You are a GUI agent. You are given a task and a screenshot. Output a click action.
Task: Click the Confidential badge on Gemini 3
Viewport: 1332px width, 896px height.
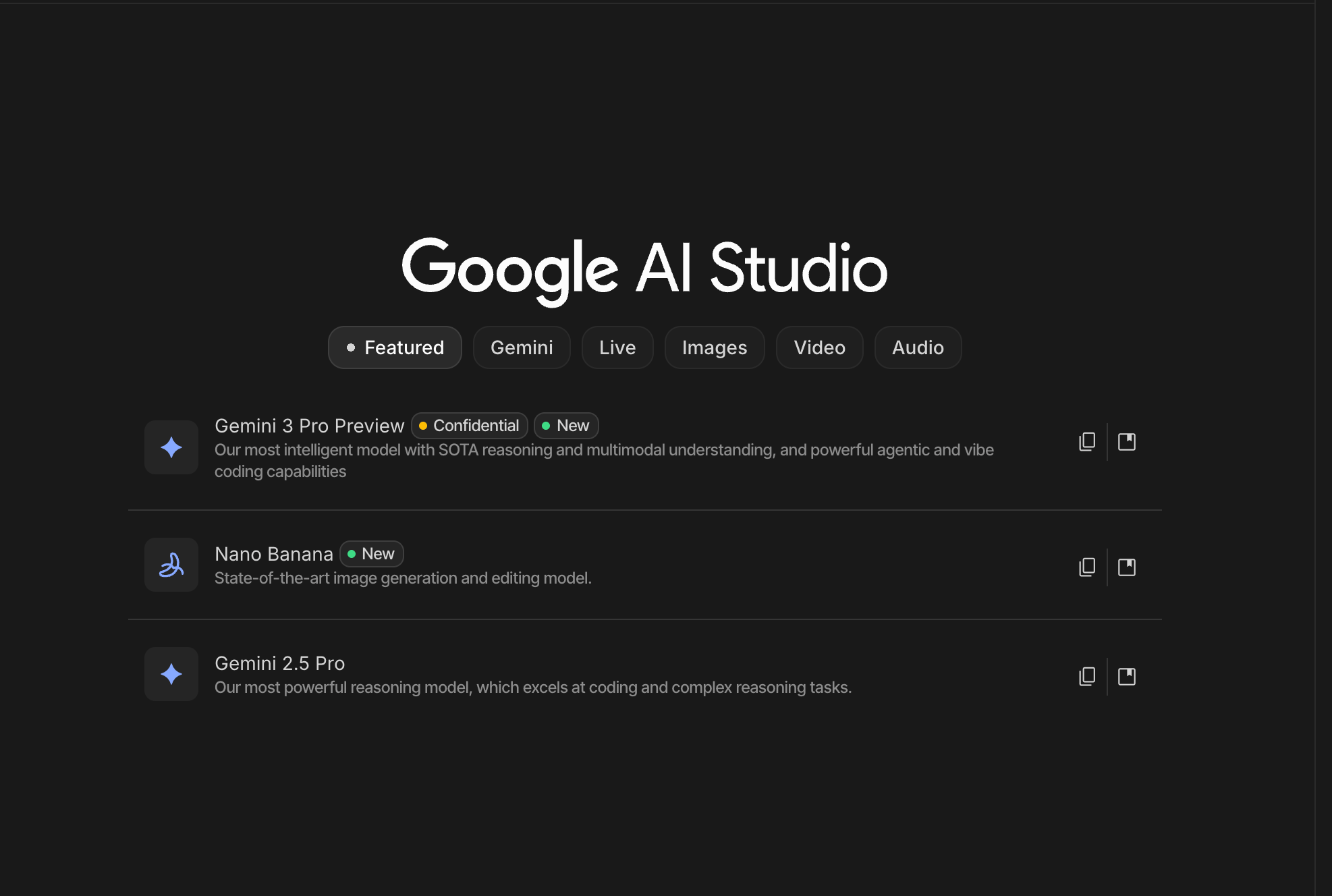point(470,426)
